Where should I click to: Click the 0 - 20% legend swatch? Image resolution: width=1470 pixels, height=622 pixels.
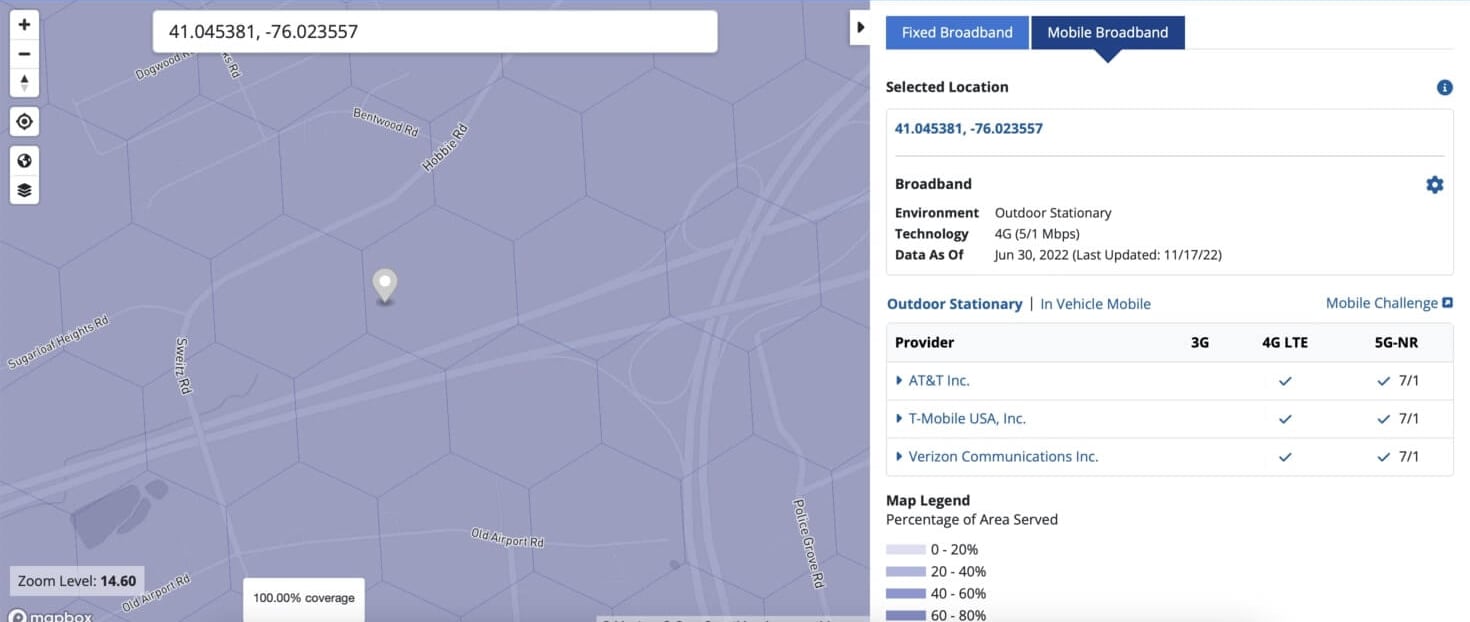905,550
